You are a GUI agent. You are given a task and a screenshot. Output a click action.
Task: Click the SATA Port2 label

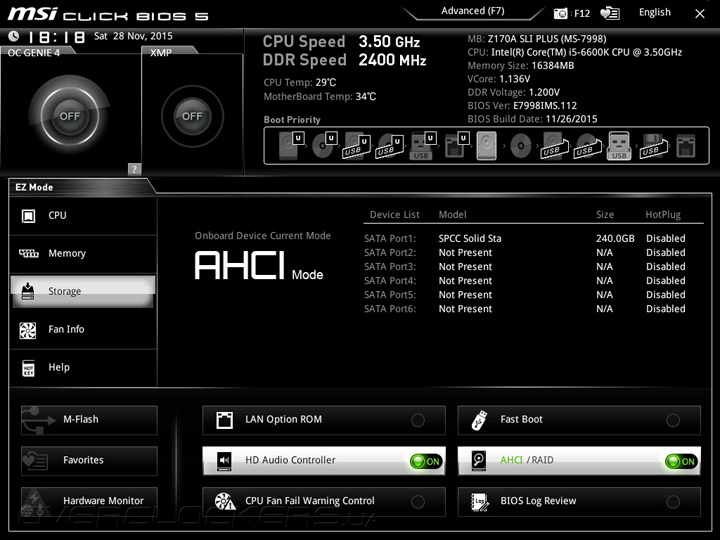(390, 253)
